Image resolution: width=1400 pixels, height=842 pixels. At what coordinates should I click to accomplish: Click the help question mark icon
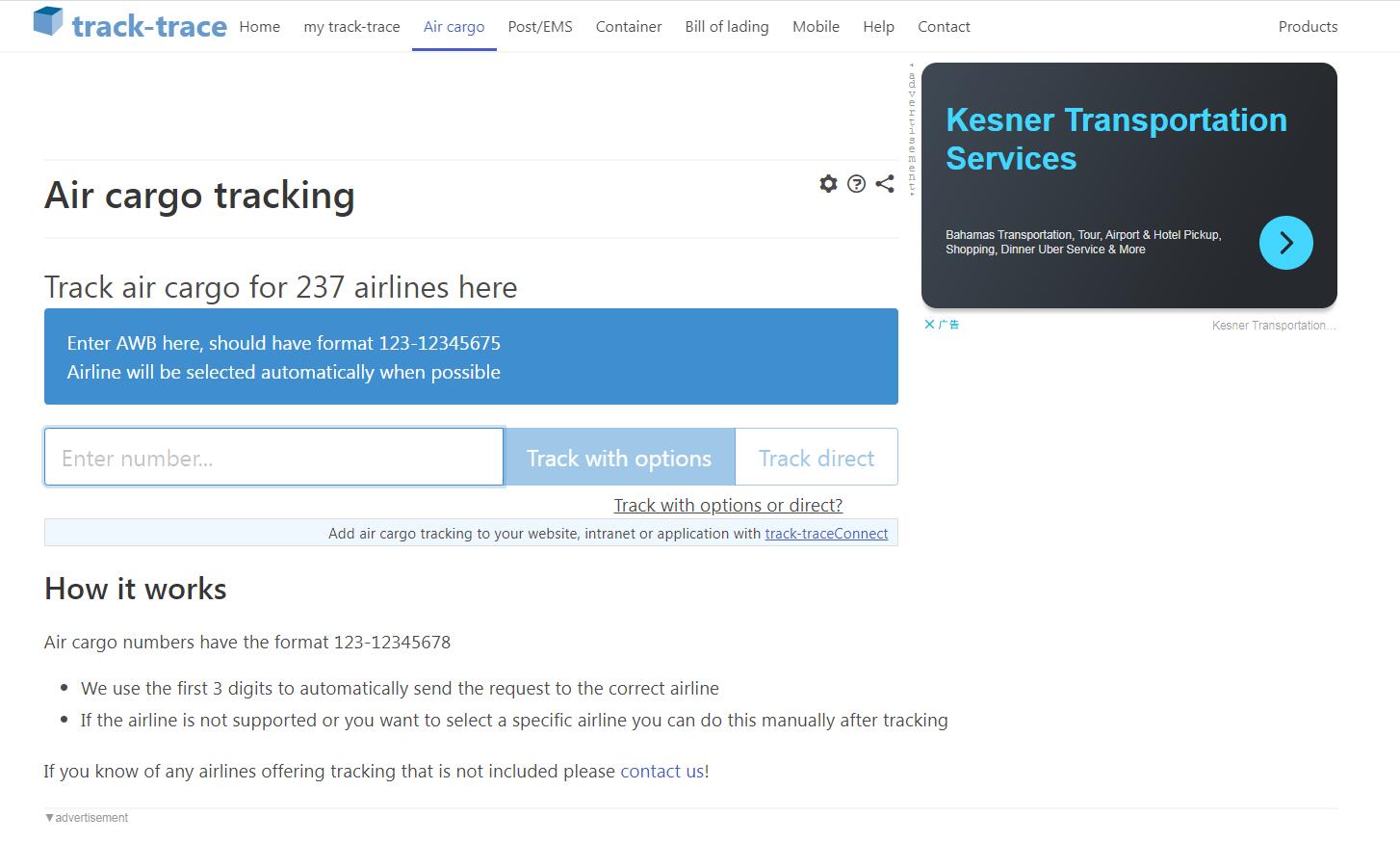click(x=856, y=183)
